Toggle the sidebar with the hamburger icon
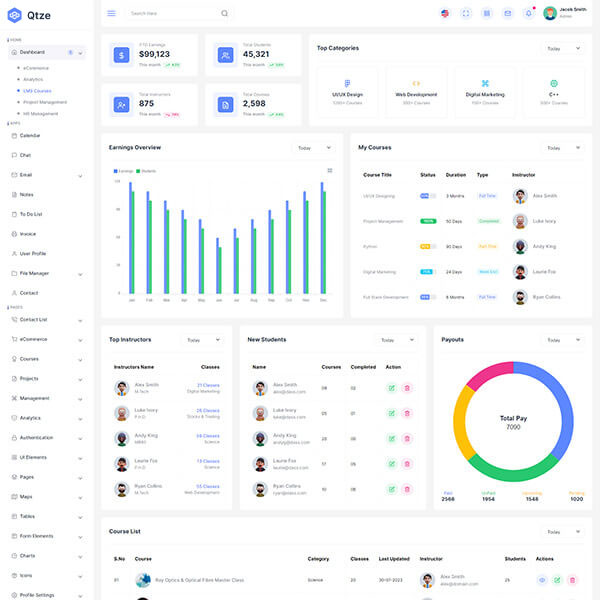Screen dimensions: 600x600 (x=111, y=13)
